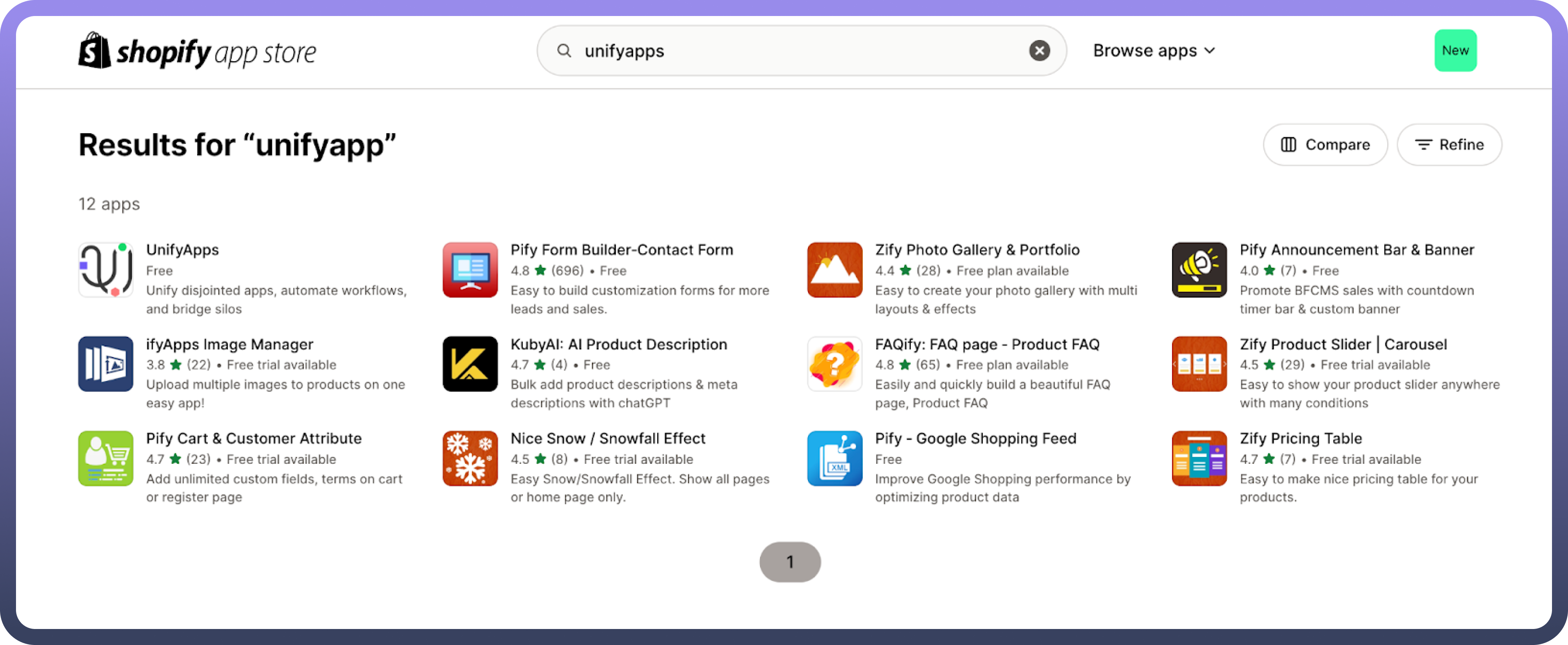
Task: Click the Compare button
Action: point(1325,144)
